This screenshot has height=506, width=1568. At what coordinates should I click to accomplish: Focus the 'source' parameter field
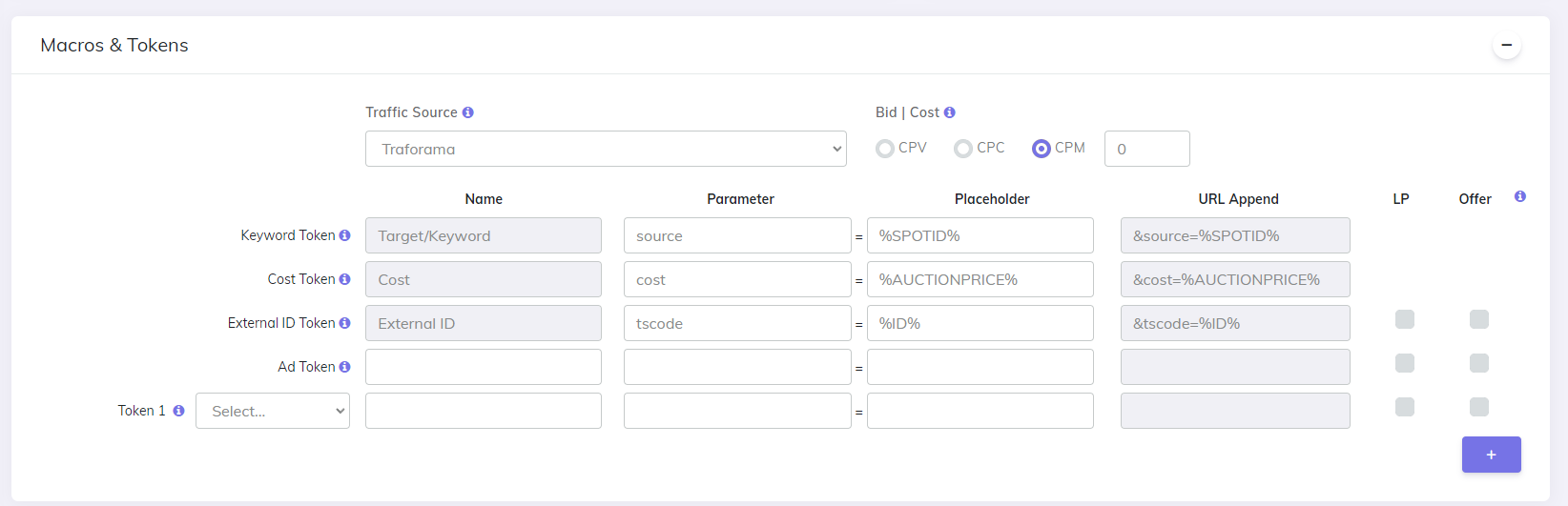click(x=737, y=235)
